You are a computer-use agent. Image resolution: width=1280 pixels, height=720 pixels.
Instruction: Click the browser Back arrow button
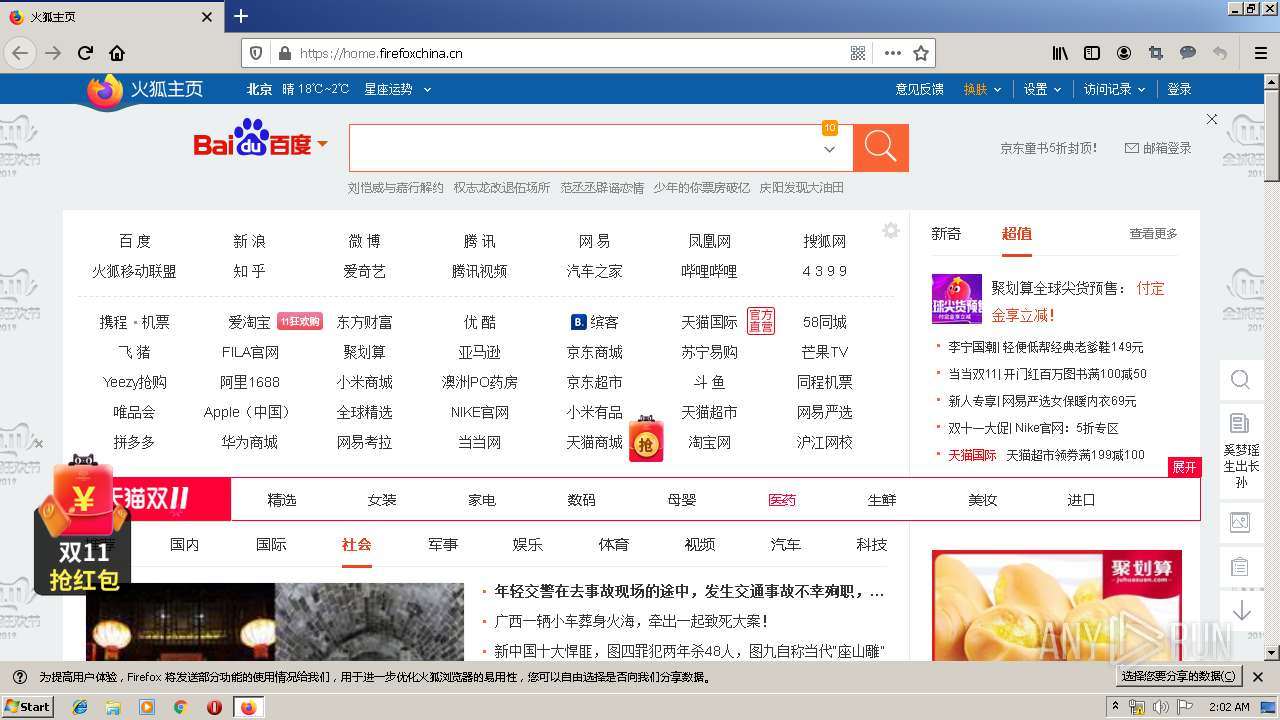[20, 53]
